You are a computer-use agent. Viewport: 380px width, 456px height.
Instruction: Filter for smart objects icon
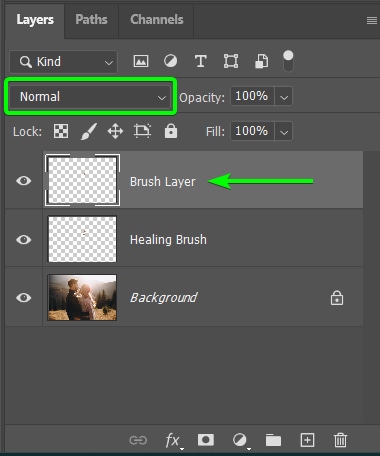pos(262,61)
